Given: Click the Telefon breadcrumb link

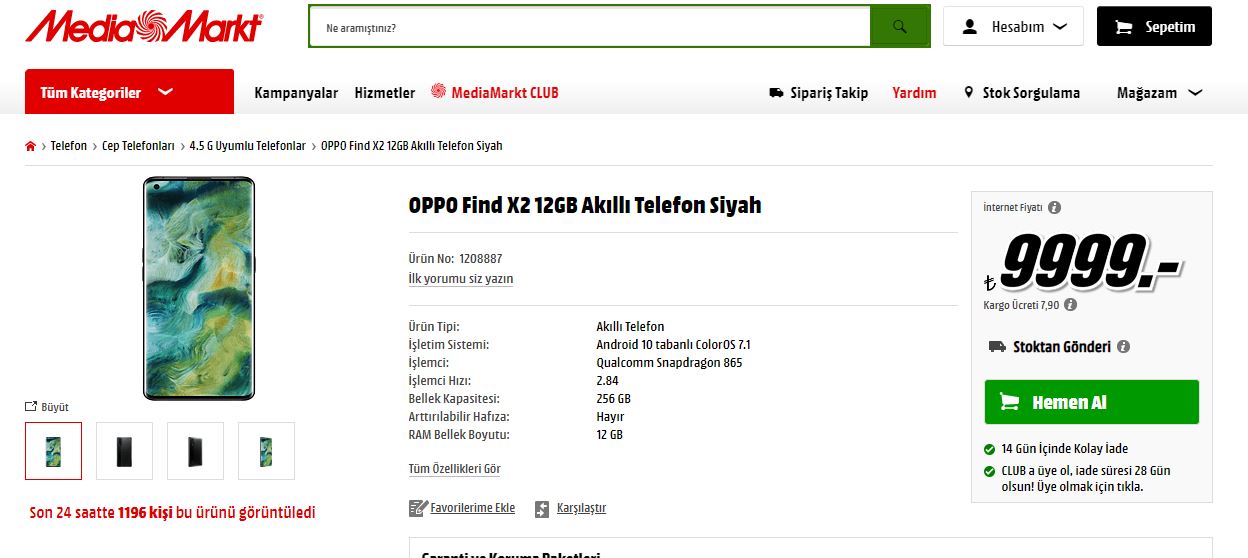Looking at the screenshot, I should [69, 146].
